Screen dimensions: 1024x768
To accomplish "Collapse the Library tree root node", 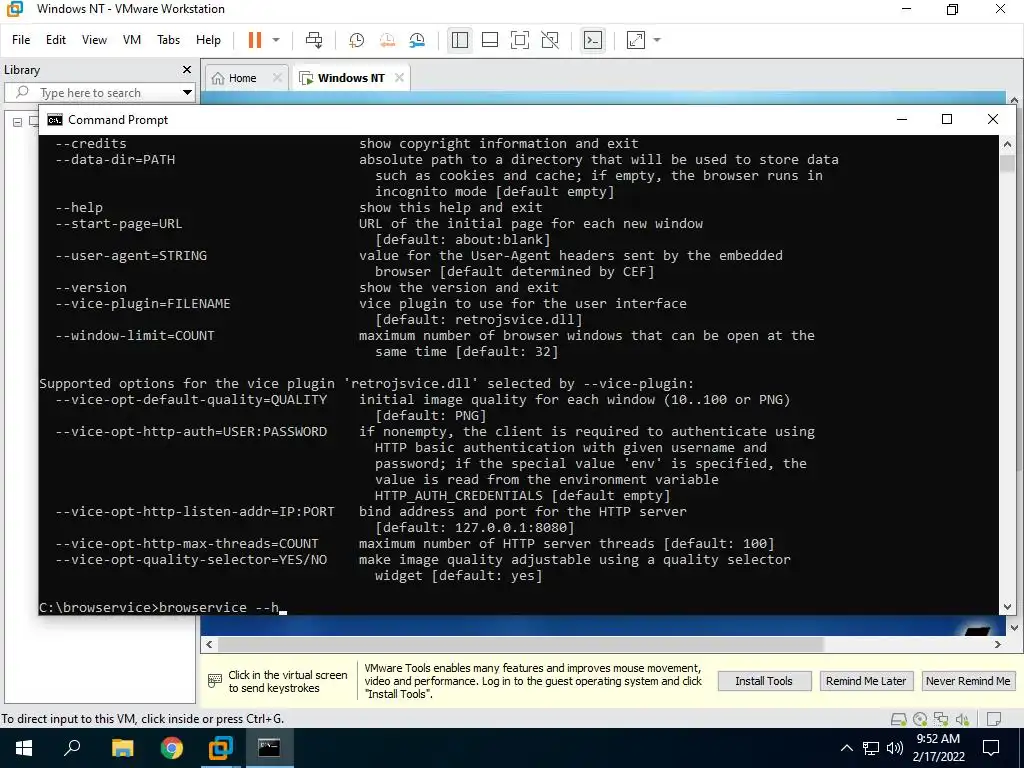I will click(x=18, y=121).
